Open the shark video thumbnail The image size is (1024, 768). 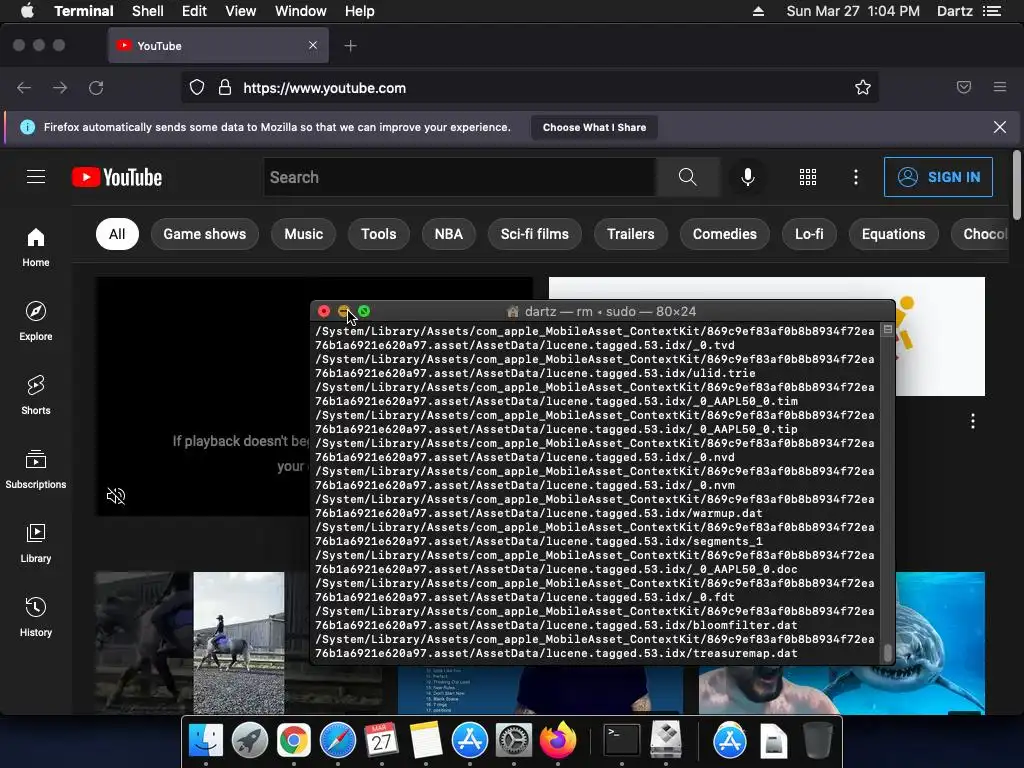coord(842,643)
